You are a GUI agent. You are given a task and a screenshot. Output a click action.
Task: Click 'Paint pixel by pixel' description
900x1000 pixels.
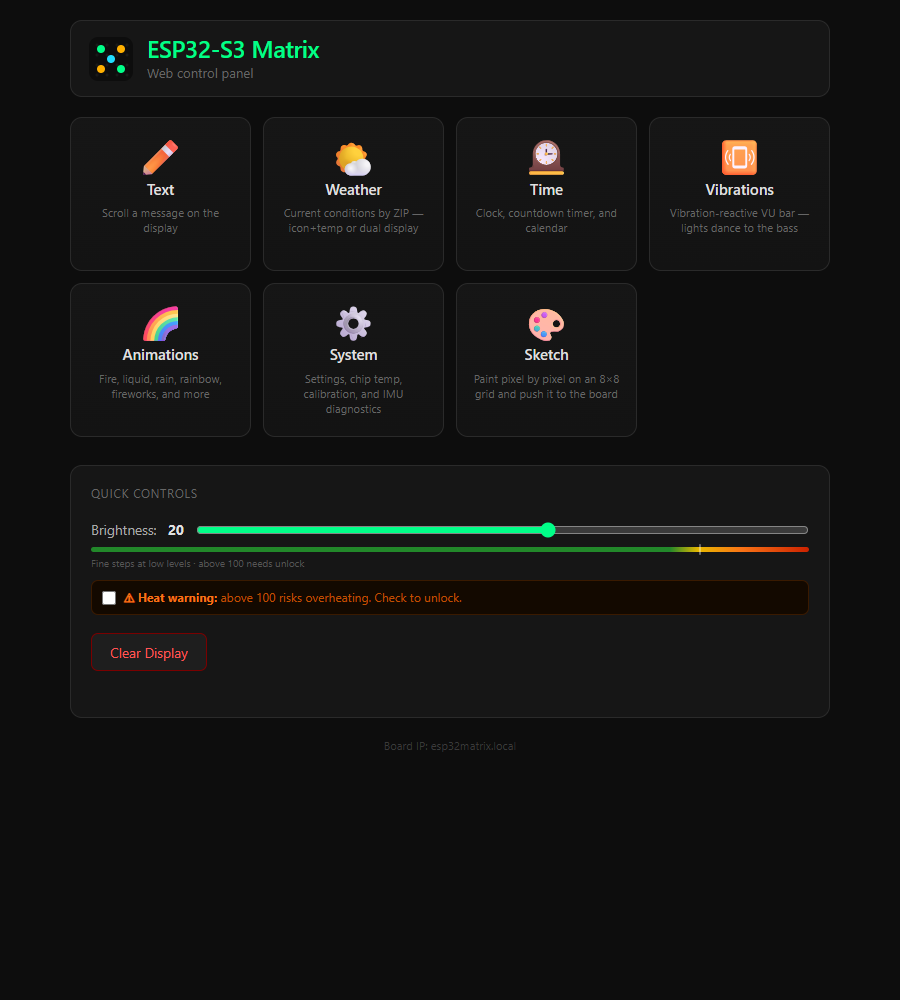coord(547,386)
